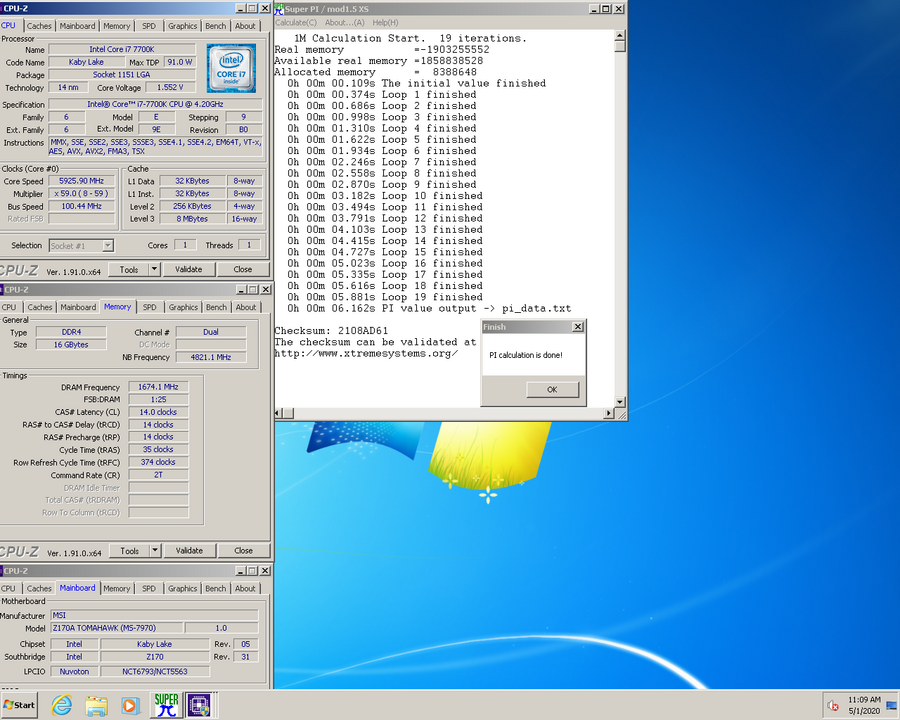900x720 pixels.
Task: Close the Finish dialog with X
Action: (578, 327)
